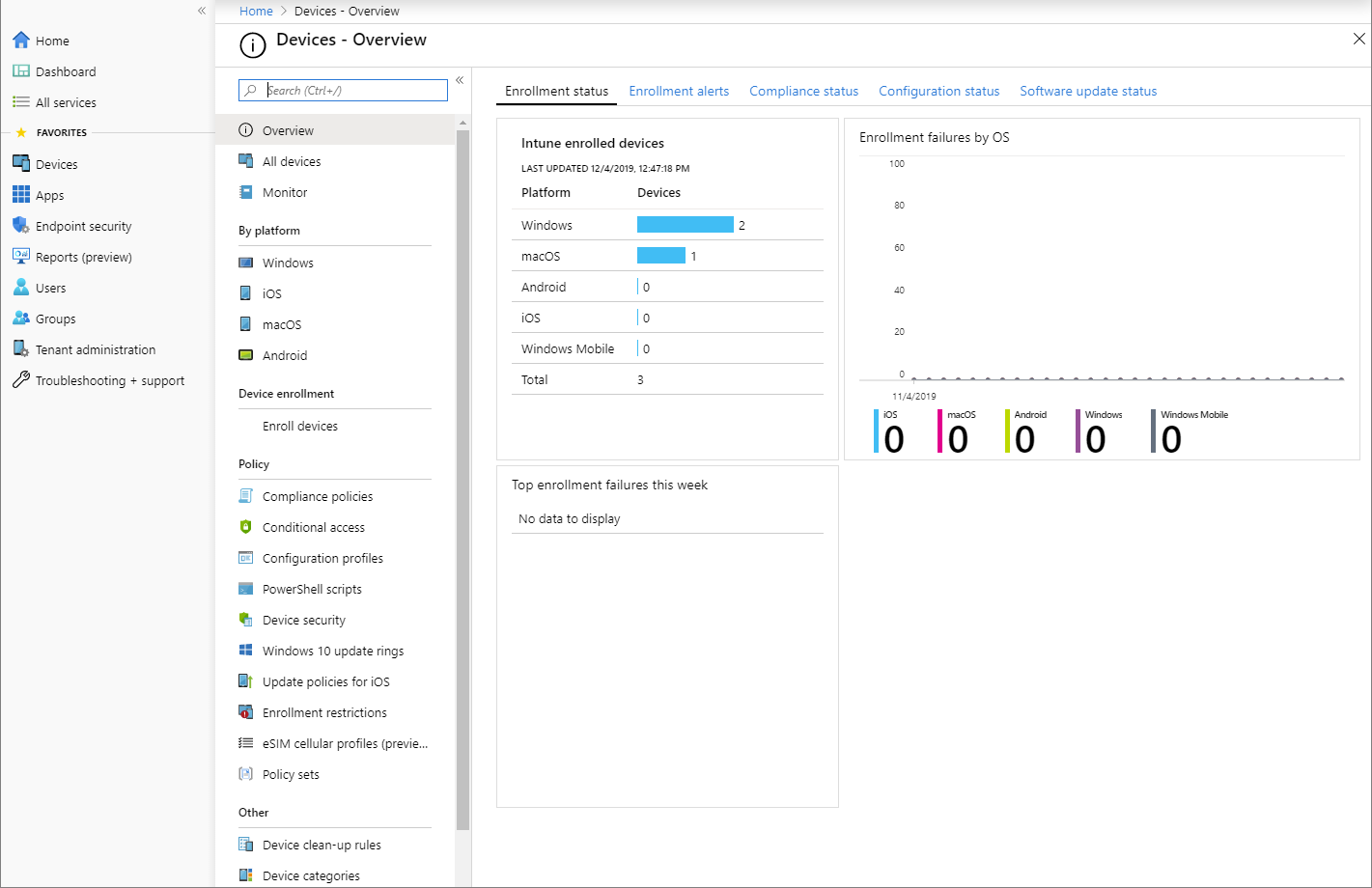Open Tenant administration icon

(x=21, y=349)
